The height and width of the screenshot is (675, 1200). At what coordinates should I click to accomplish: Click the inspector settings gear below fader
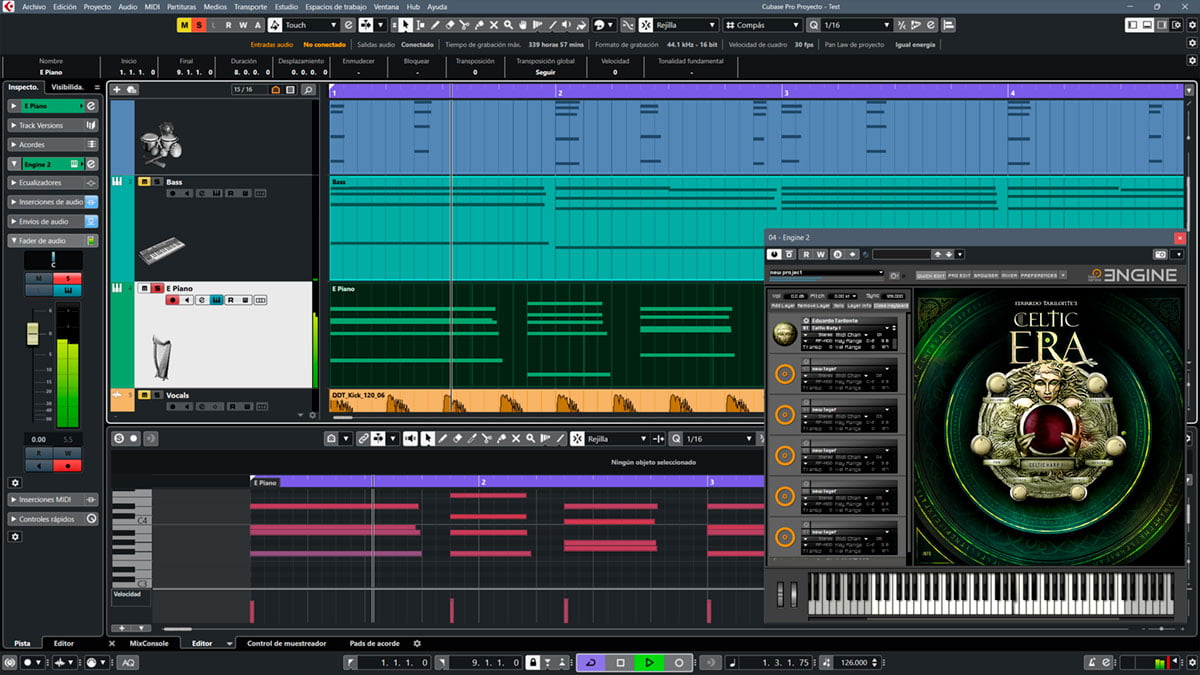[x=15, y=482]
